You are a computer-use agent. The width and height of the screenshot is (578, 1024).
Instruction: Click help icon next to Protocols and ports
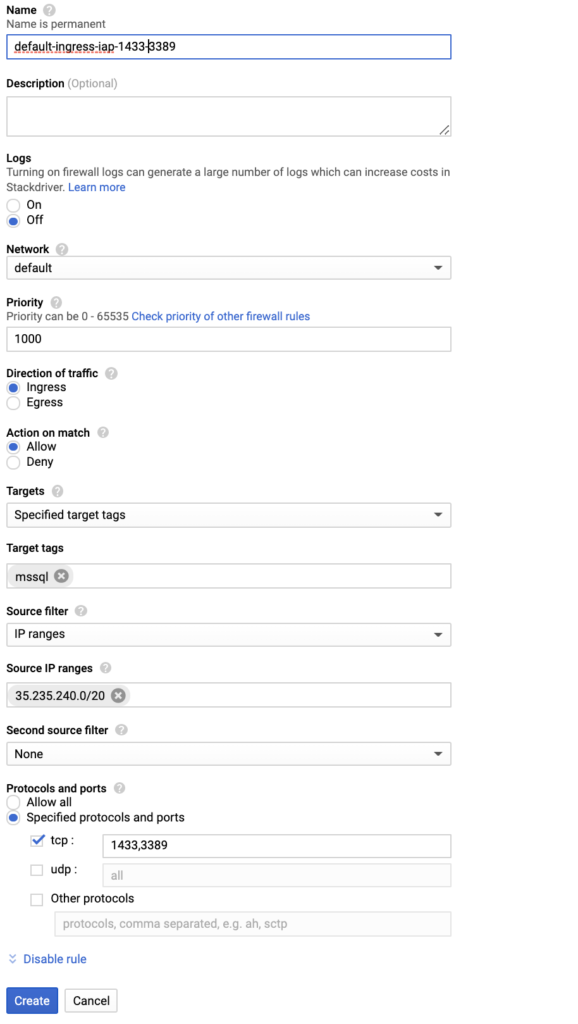119,788
